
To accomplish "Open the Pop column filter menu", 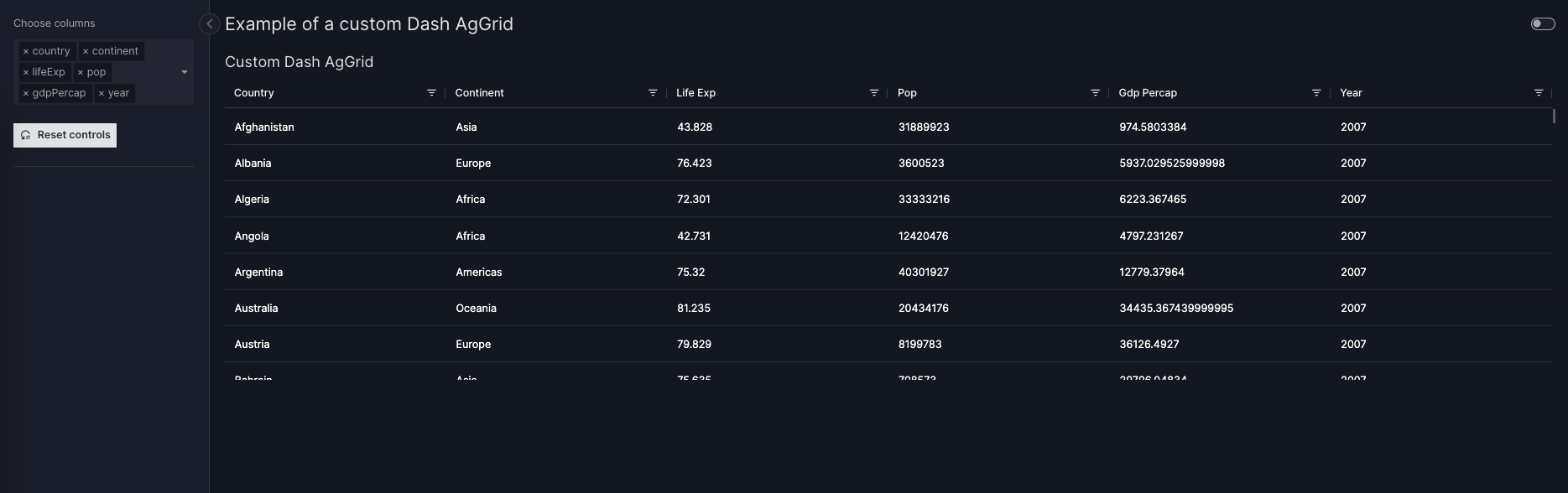I will coord(1095,93).
